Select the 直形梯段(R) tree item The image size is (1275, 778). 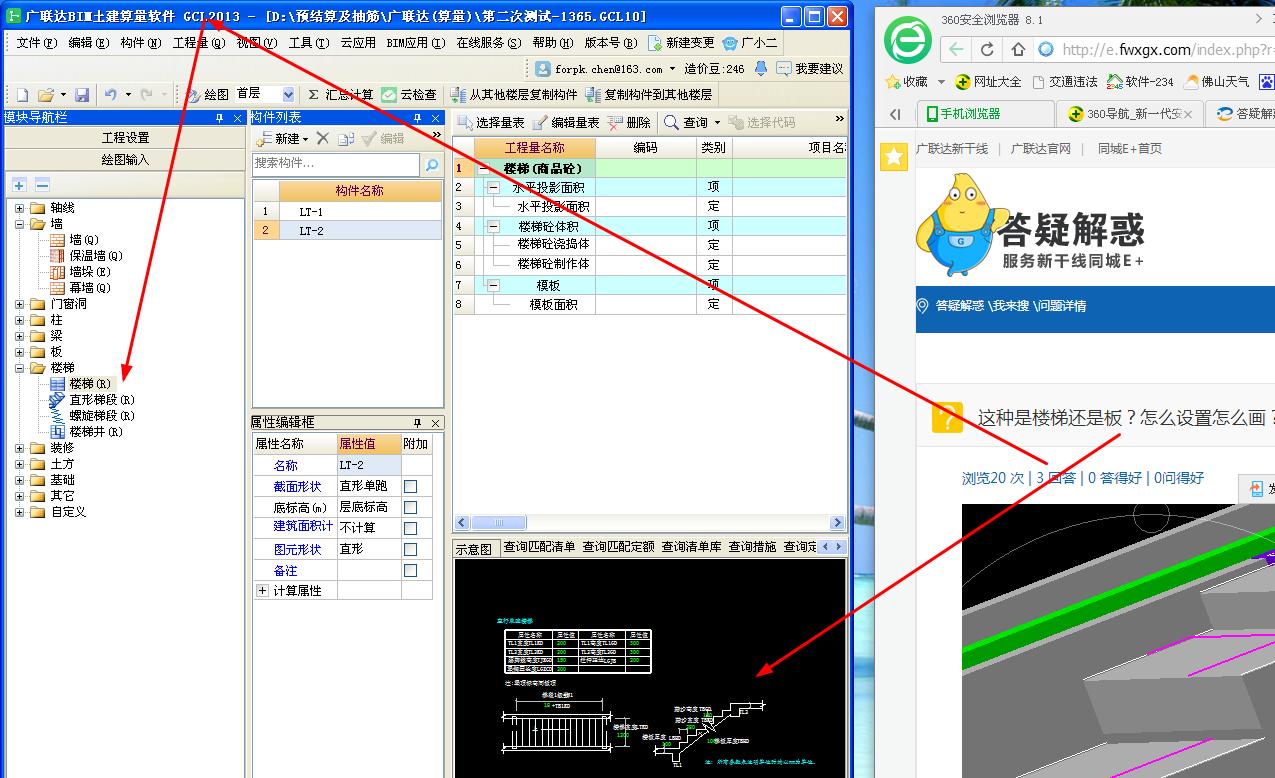[x=101, y=400]
